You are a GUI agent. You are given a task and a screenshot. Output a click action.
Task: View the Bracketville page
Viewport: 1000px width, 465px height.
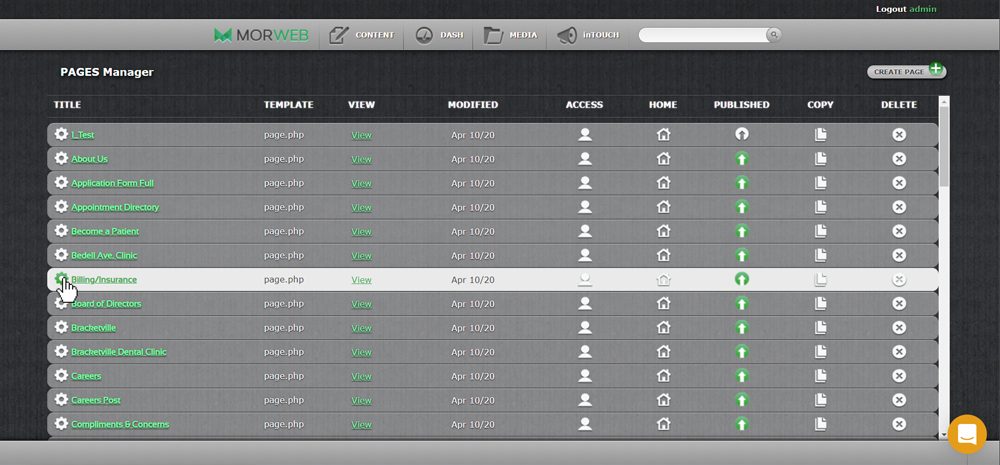tap(361, 328)
